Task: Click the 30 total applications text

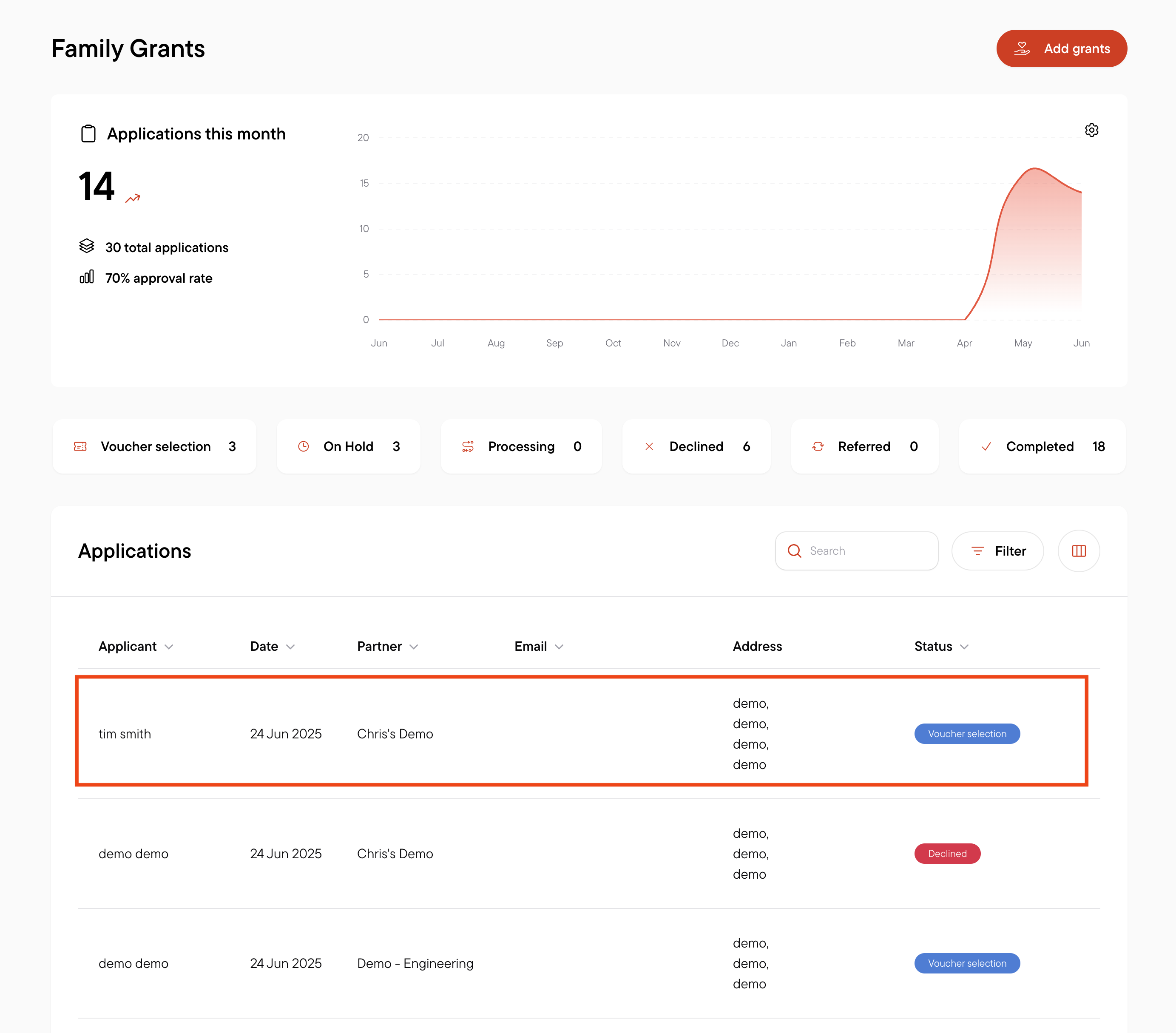Action: coord(167,247)
